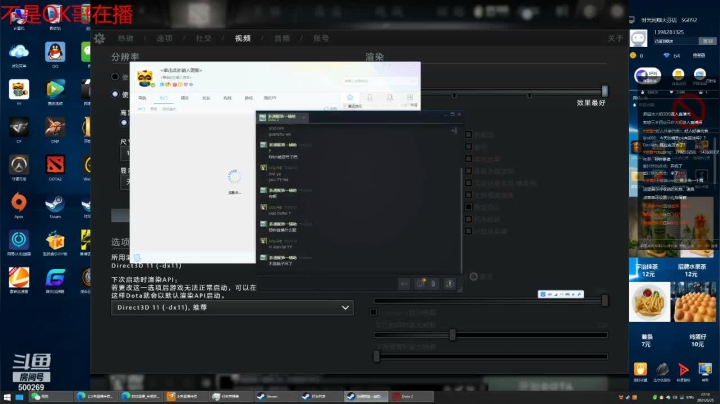
Task: Open the Overwatch desktop icon
Action: pyautogui.click(x=19, y=164)
